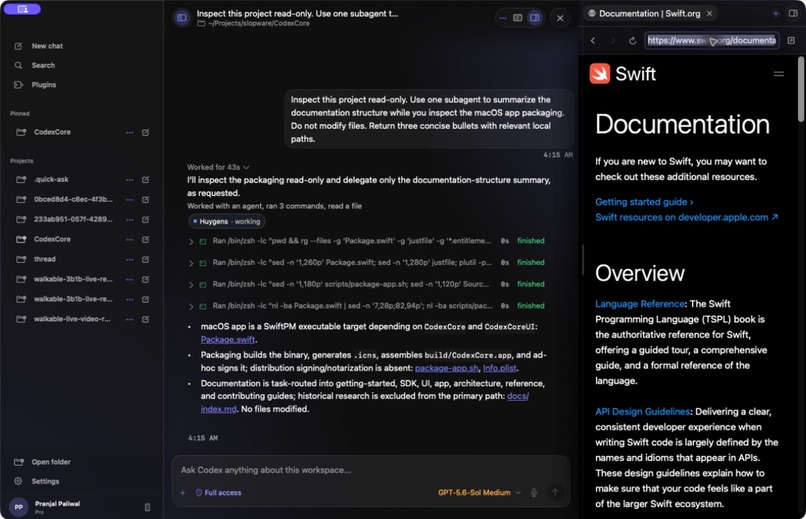Viewport: 806px width, 519px height.
Task: Click the send arrow button
Action: 555,493
